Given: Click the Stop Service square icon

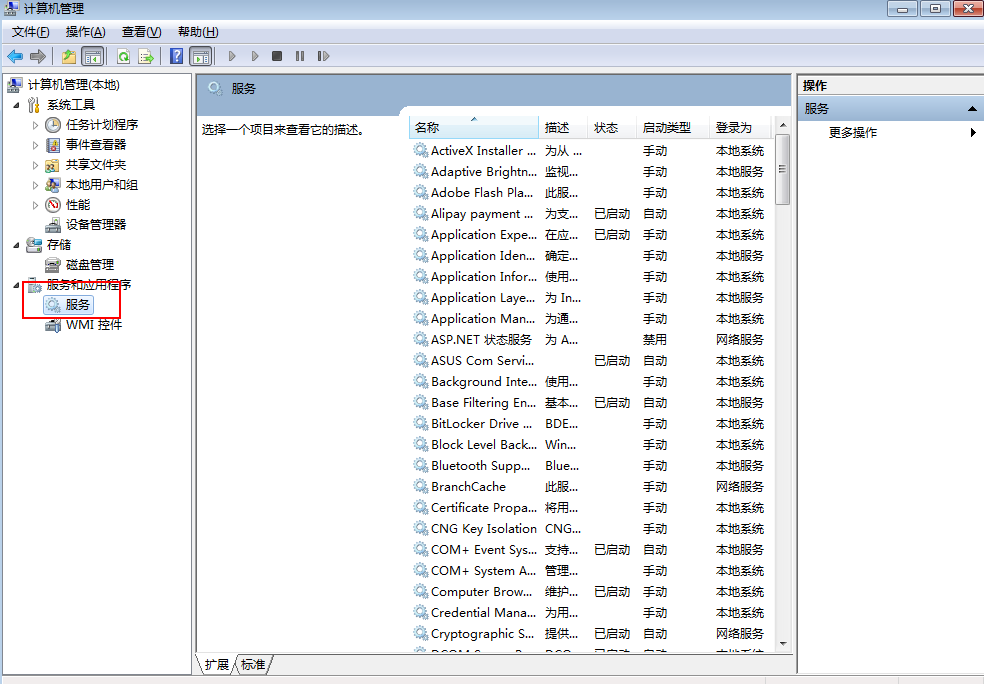Looking at the screenshot, I should point(277,56).
